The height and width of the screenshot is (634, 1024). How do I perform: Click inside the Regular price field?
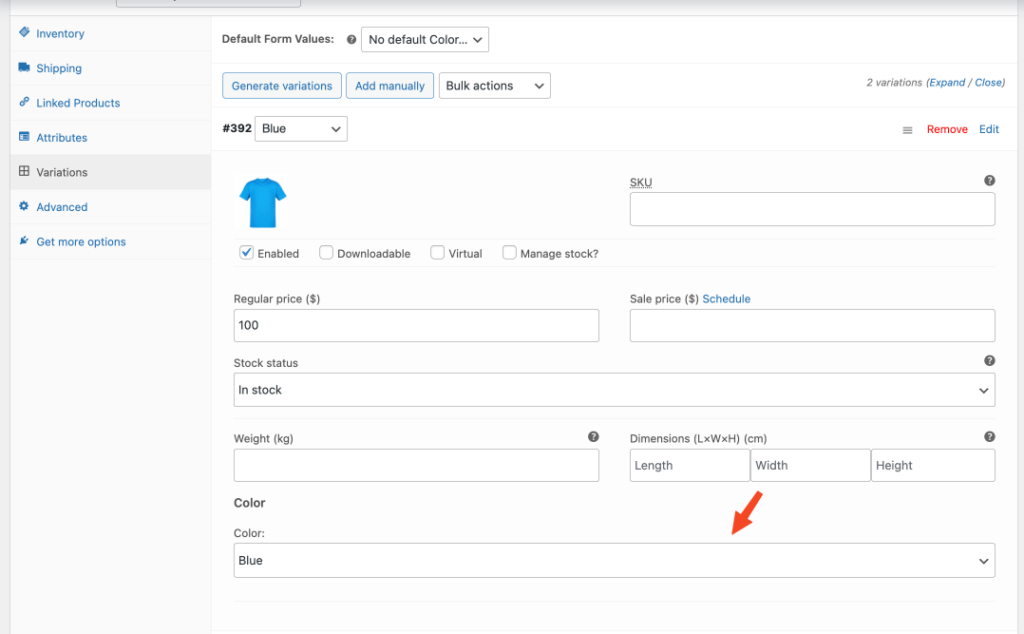coord(416,325)
